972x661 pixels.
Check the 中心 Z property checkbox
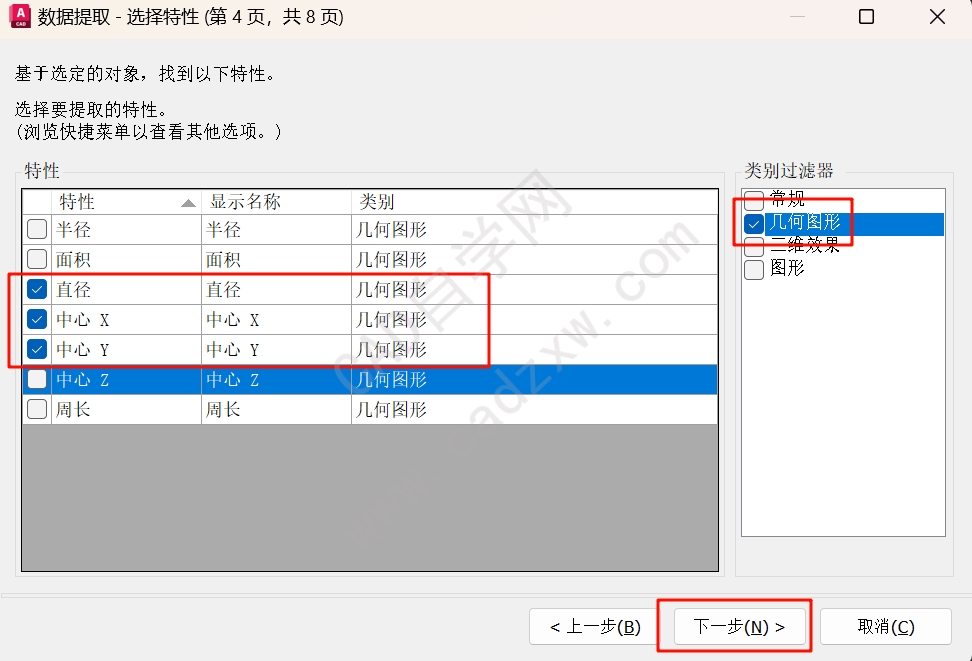pos(37,379)
